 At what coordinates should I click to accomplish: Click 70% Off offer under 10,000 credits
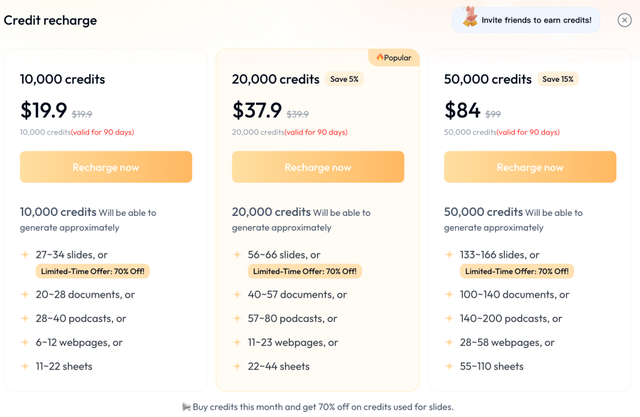tap(92, 271)
